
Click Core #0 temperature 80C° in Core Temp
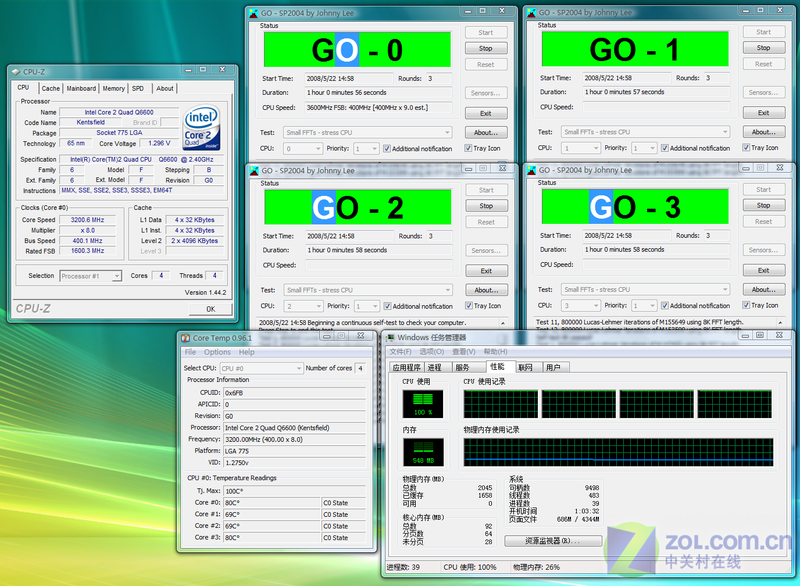pyautogui.click(x=271, y=503)
